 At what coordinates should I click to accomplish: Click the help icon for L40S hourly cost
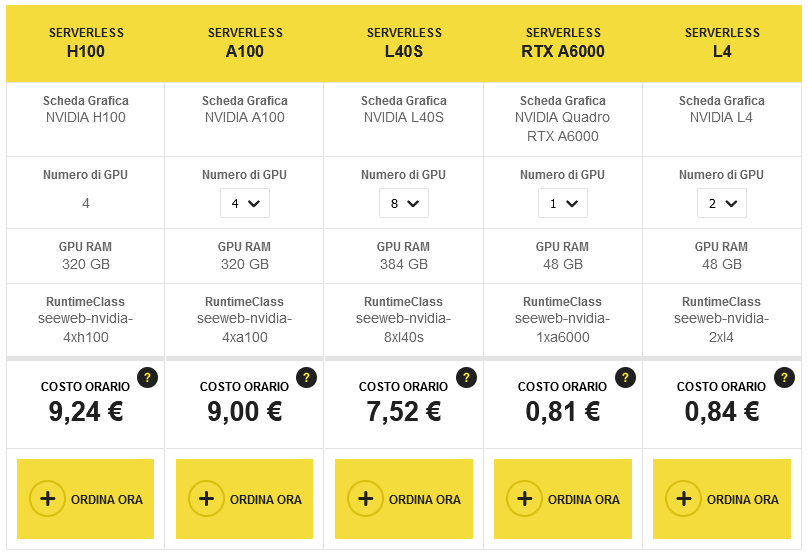click(466, 378)
